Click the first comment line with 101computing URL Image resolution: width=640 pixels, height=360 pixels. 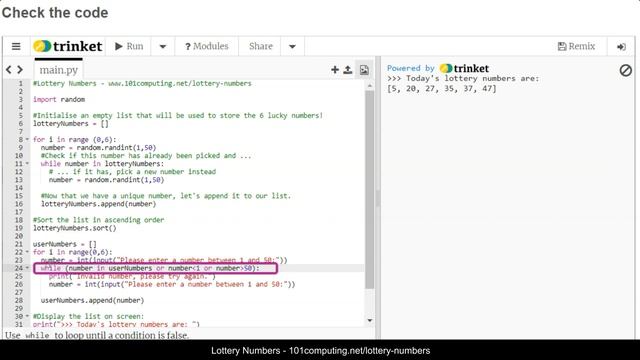[x=142, y=83]
